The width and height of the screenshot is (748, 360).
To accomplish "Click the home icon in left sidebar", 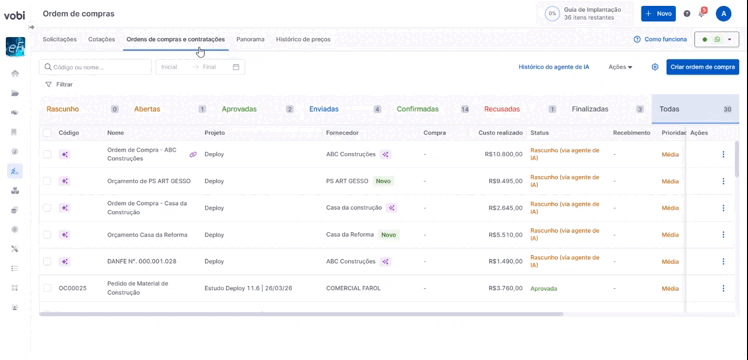I will [x=15, y=73].
